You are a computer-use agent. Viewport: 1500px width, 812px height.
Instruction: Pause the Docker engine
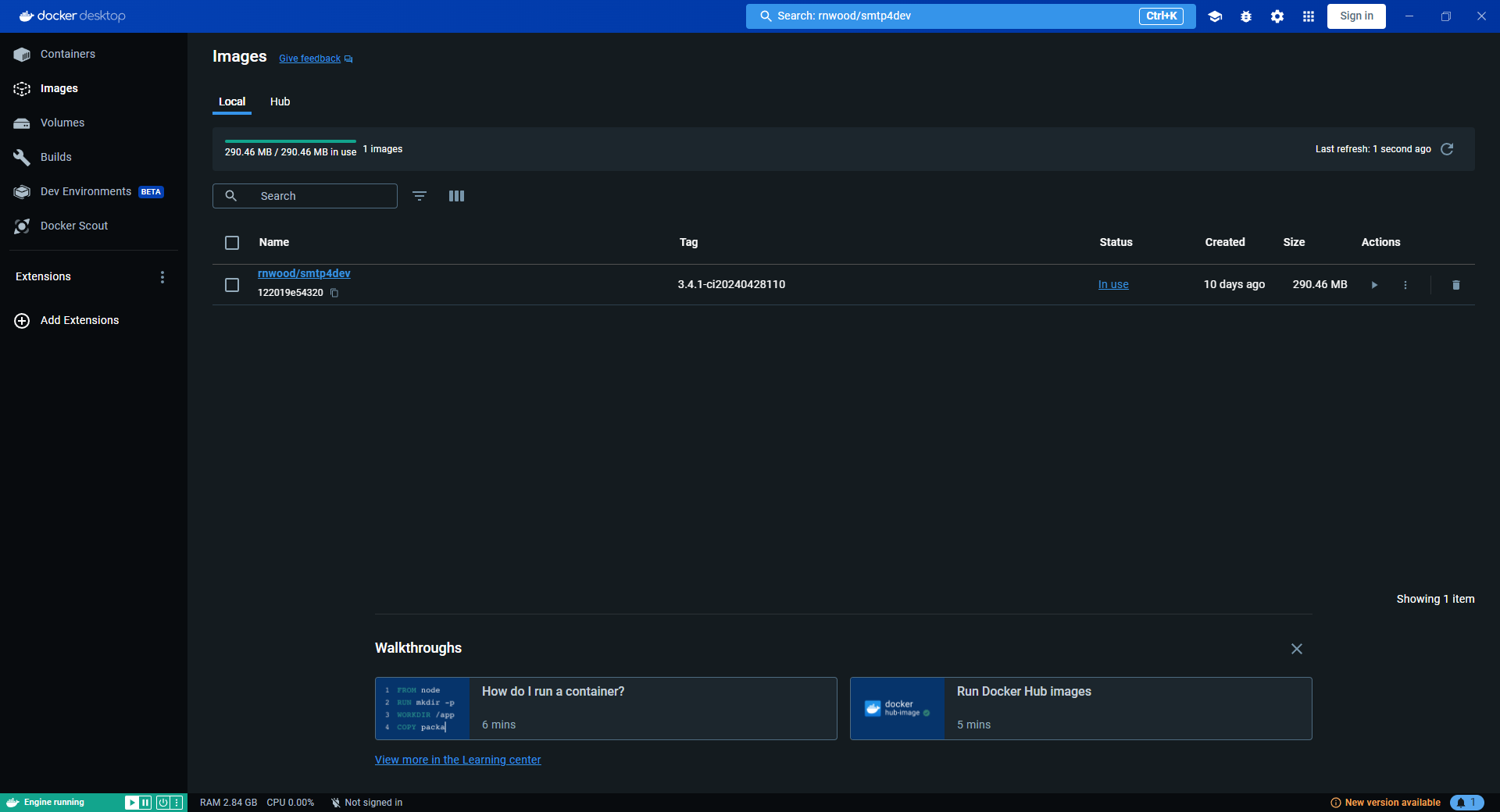145,803
